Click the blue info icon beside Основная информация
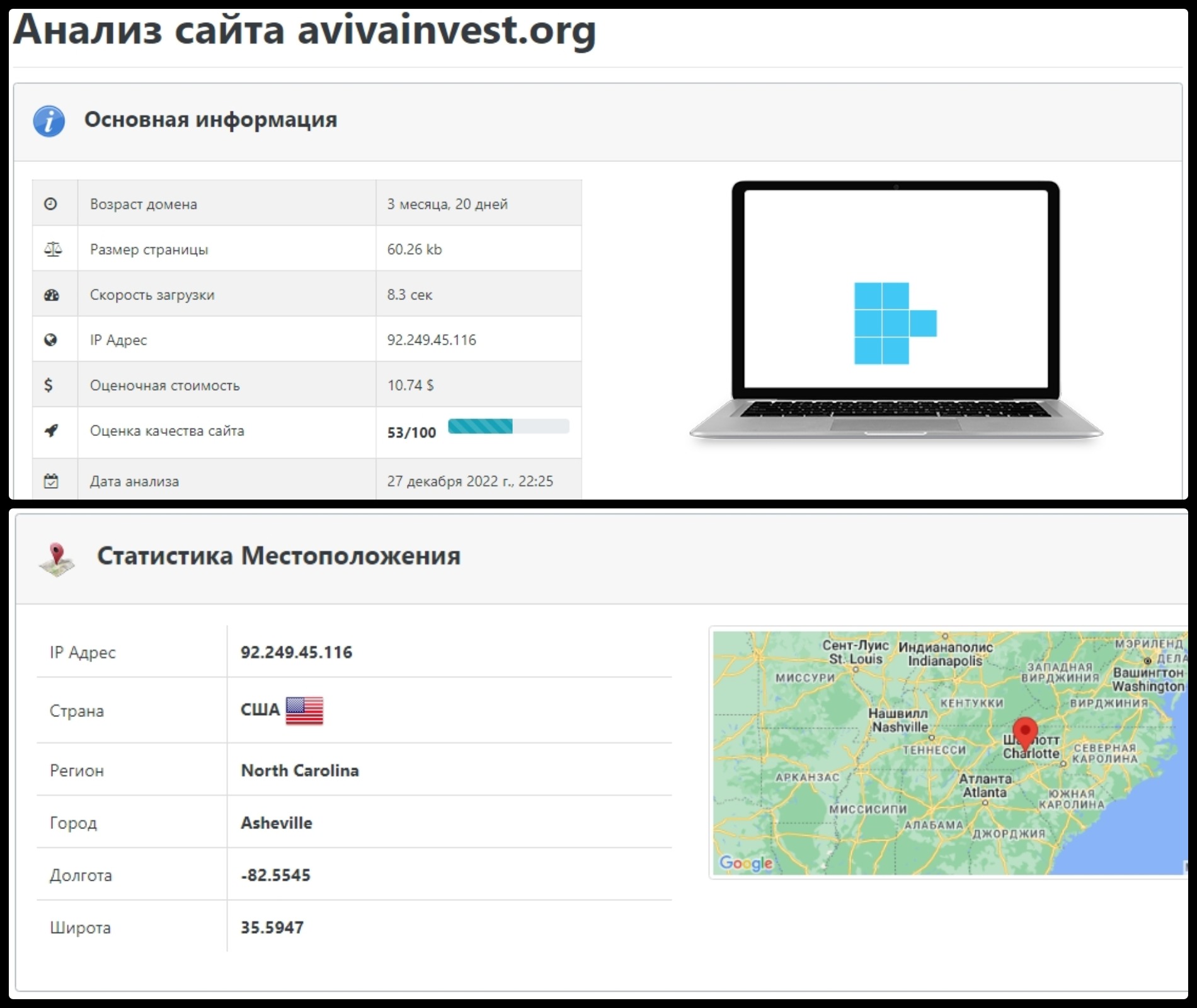 point(49,121)
